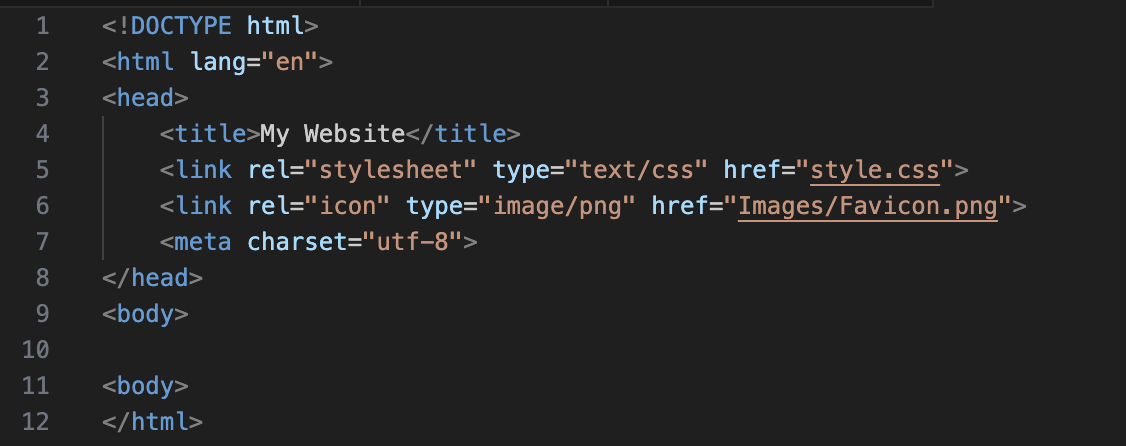Click the closing html tag on line 12
This screenshot has width=1126, height=446.
(x=152, y=422)
